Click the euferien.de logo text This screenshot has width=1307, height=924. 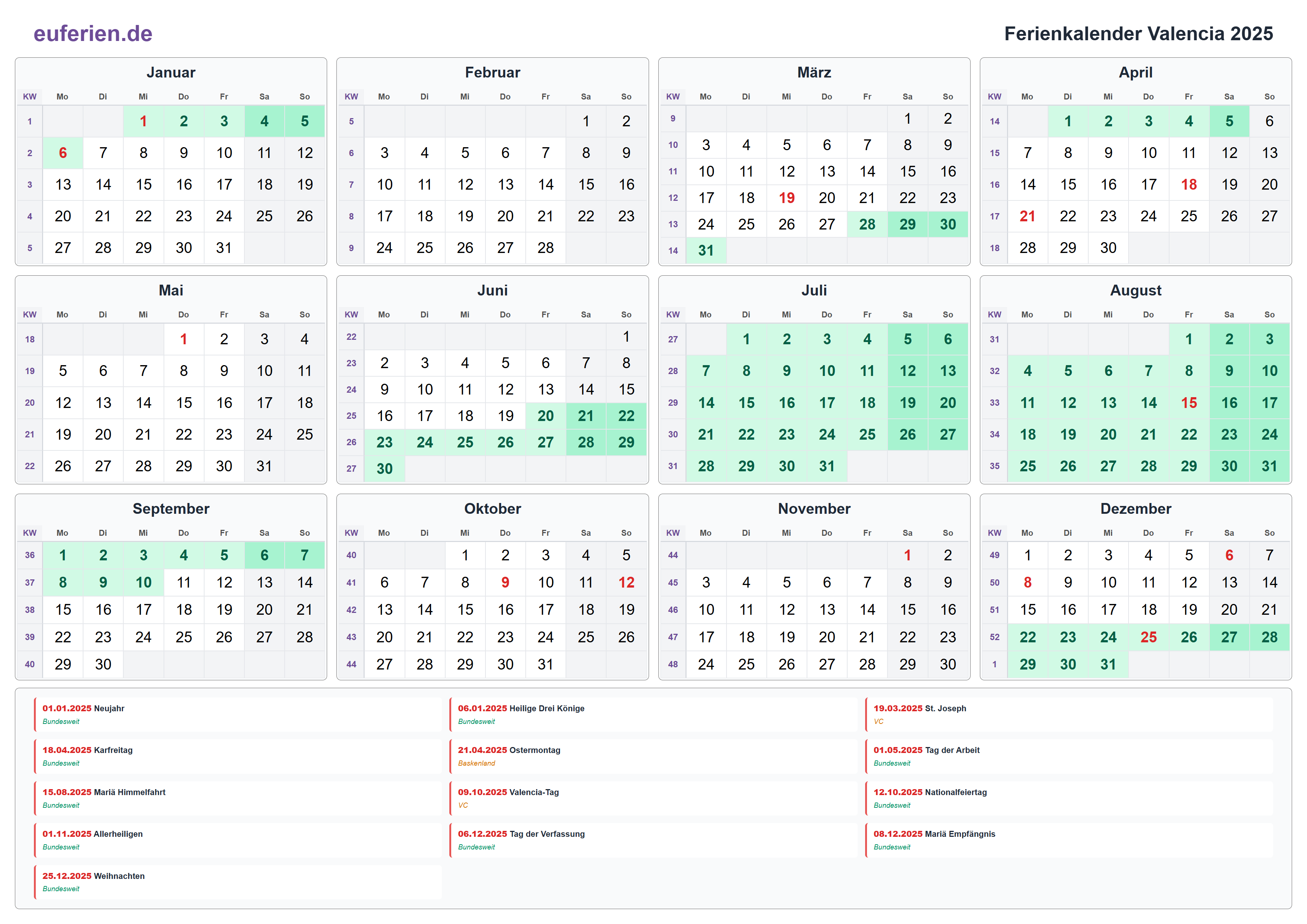(93, 34)
